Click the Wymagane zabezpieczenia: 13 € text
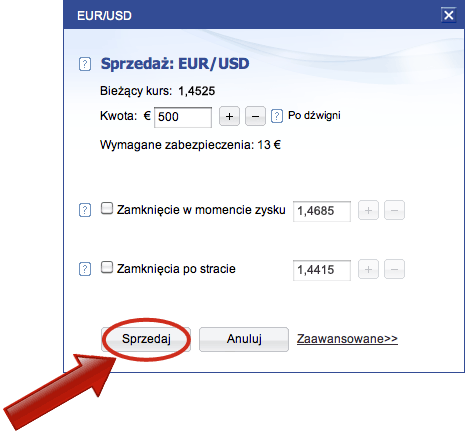465x434 pixels. coord(190,145)
